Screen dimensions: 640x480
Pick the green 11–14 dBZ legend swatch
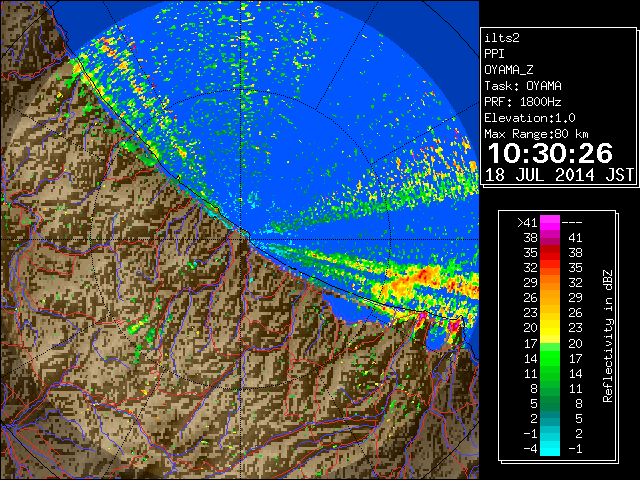[x=550, y=373]
